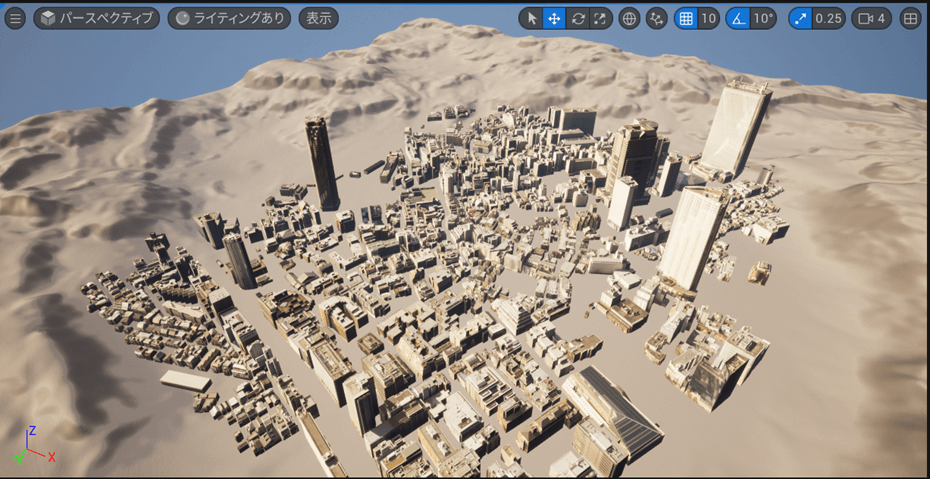Image resolution: width=930 pixels, height=479 pixels.
Task: Activate the Translate move tool
Action: pyautogui.click(x=554, y=18)
